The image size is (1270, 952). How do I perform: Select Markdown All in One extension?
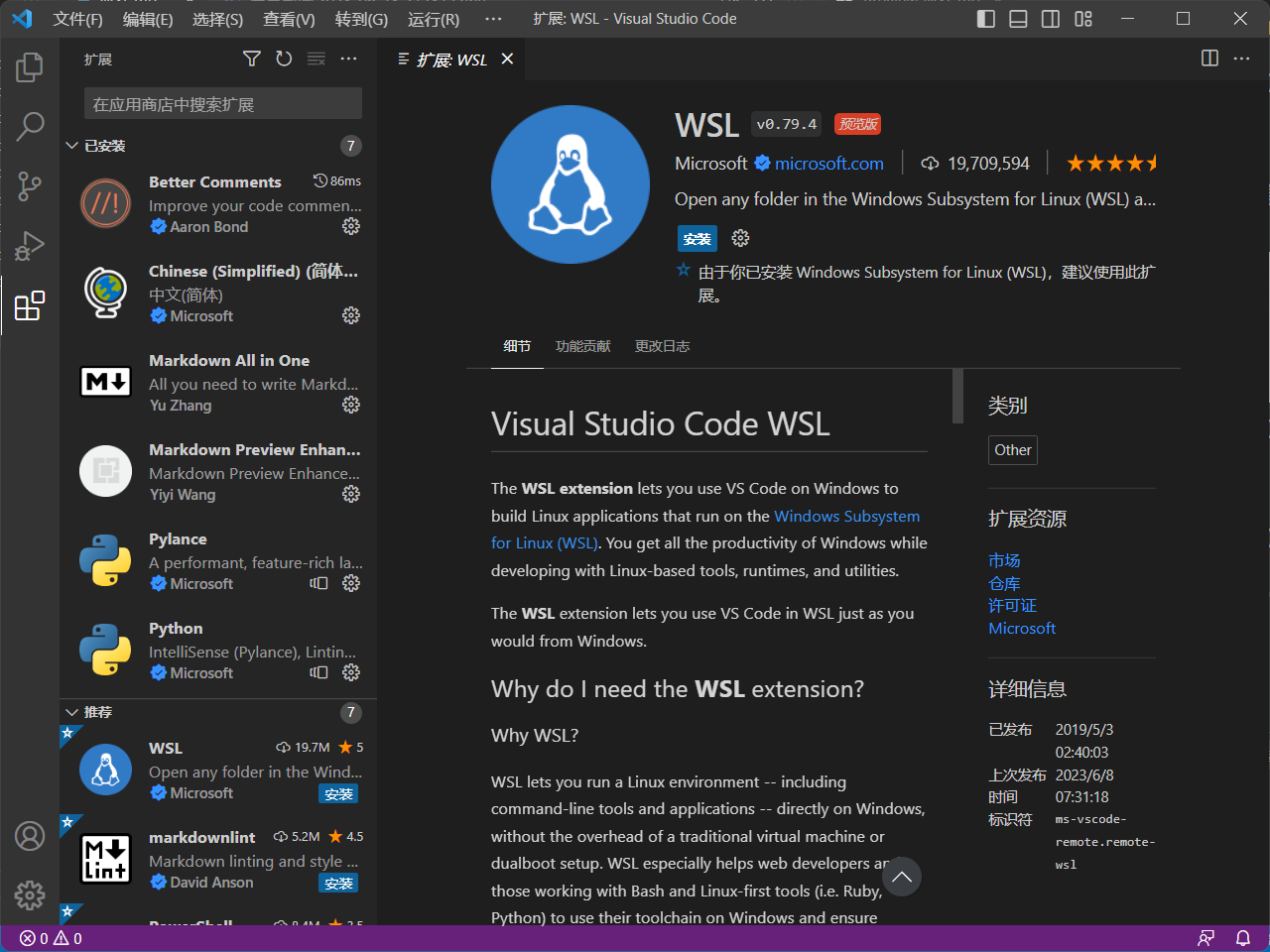(x=219, y=382)
